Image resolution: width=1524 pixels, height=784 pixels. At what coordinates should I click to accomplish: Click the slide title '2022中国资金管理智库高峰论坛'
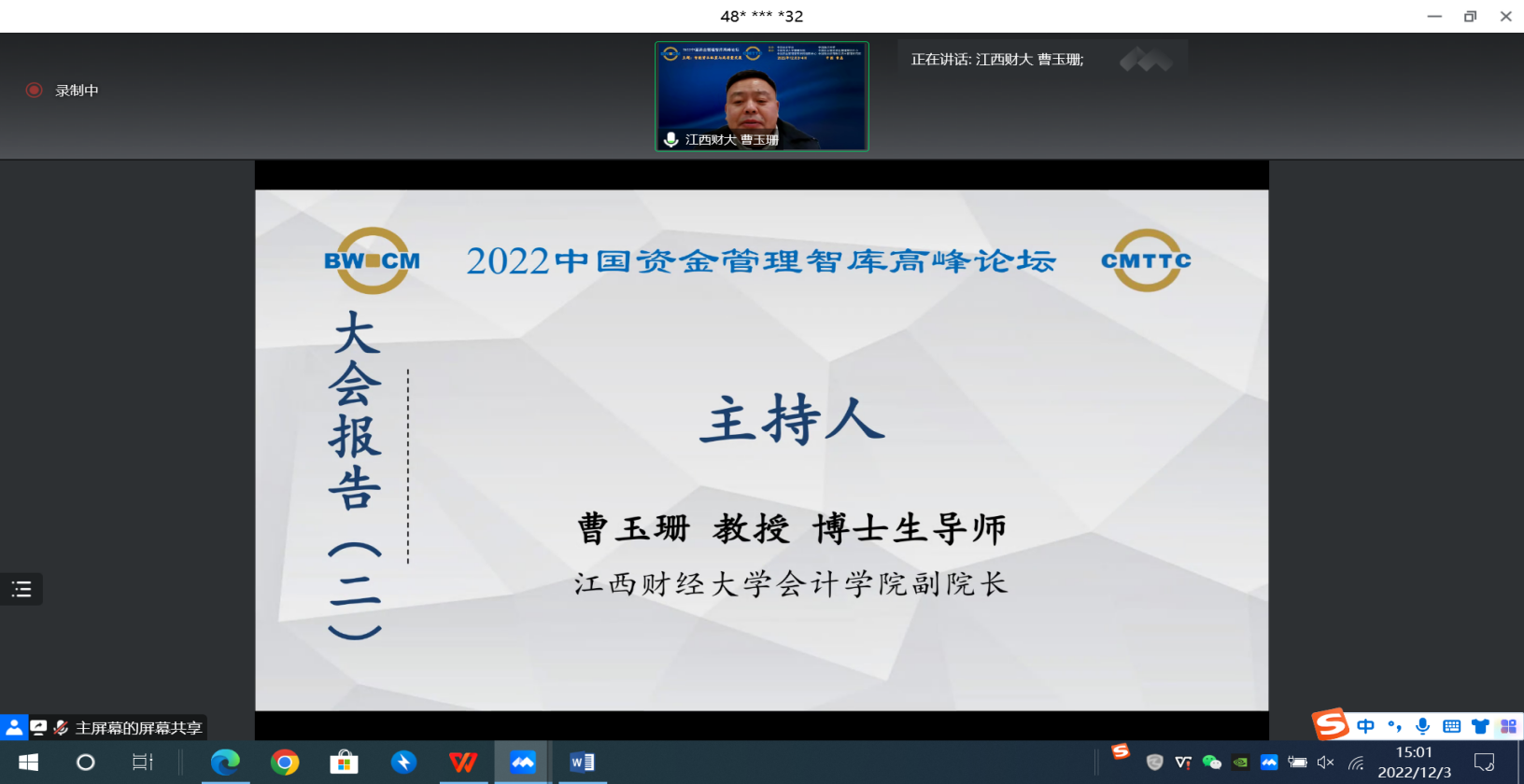coord(761,261)
